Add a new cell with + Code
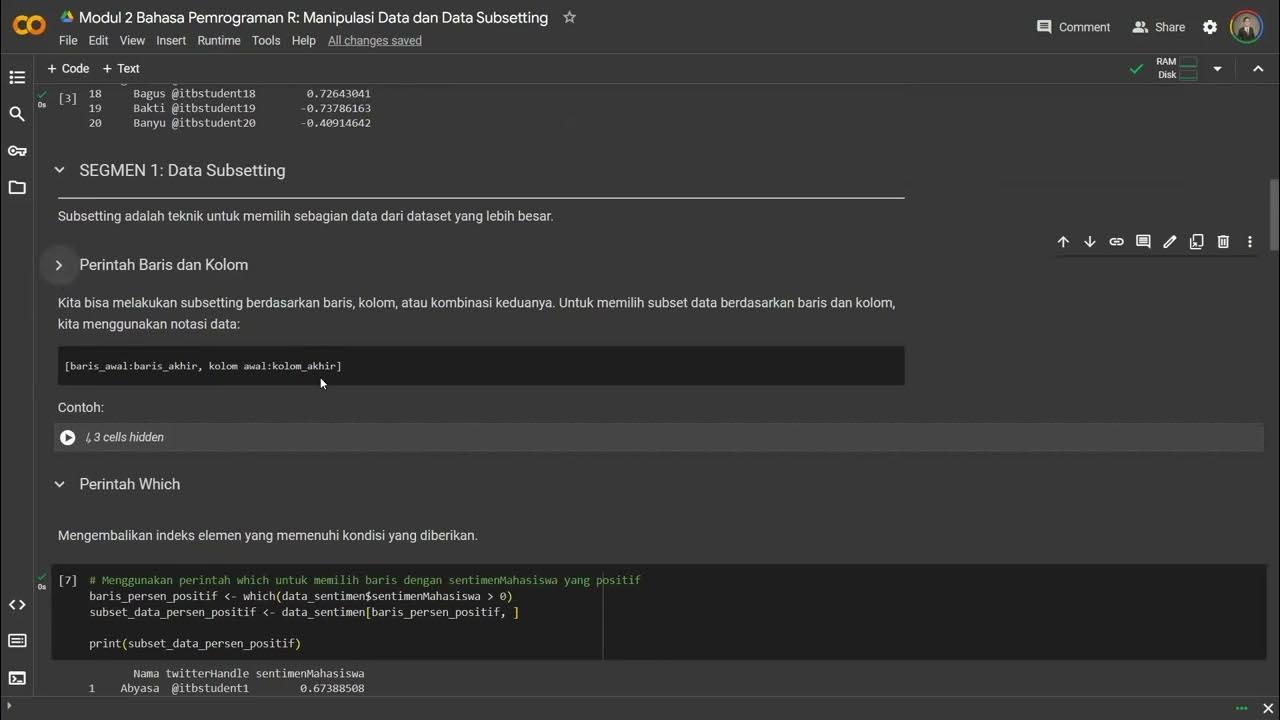Viewport: 1280px width, 720px height. 68,69
